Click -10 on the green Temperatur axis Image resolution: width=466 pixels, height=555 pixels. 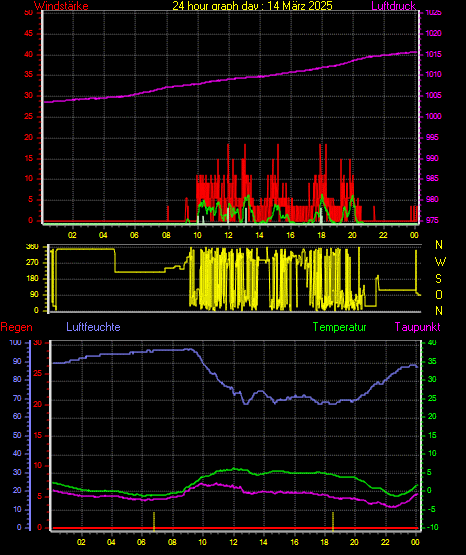(x=432, y=527)
